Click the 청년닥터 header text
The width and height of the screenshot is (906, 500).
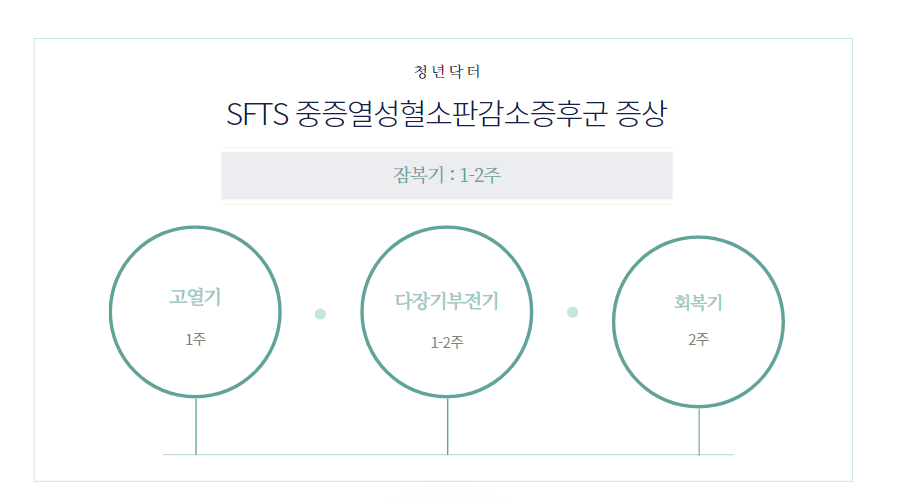(447, 72)
